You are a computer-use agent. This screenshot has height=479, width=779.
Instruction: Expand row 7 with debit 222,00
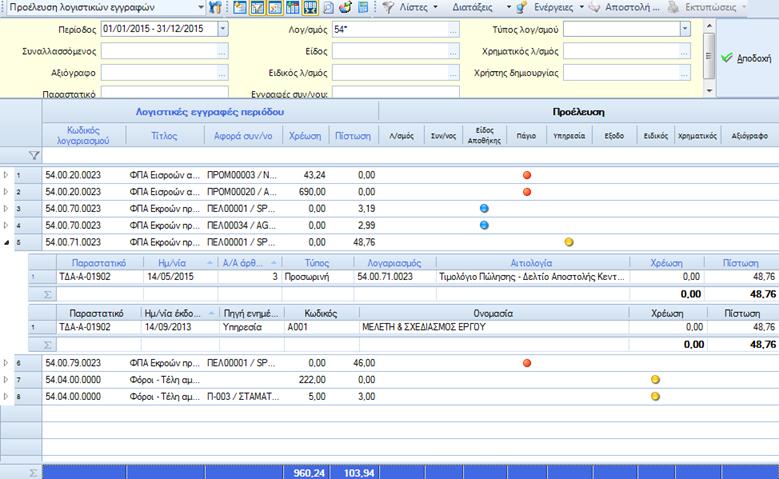pos(6,380)
